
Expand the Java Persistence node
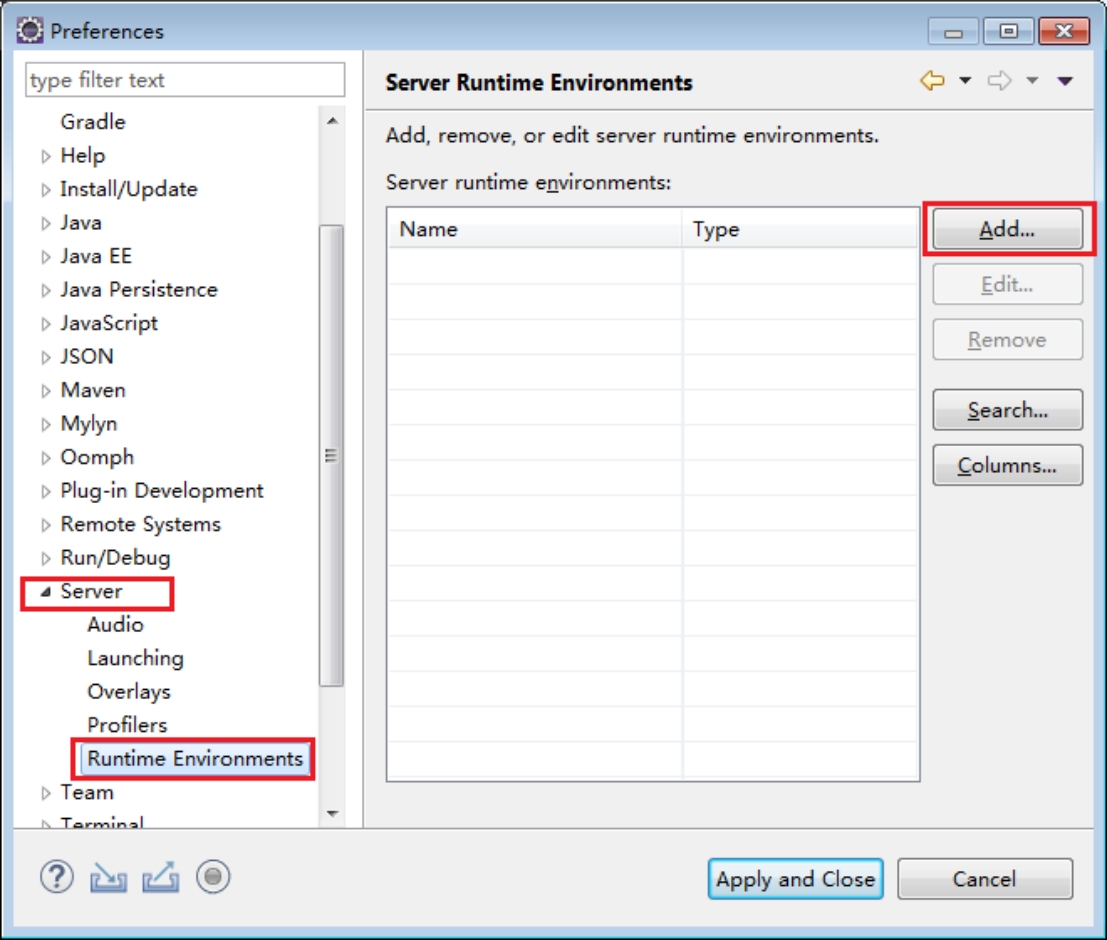46,290
